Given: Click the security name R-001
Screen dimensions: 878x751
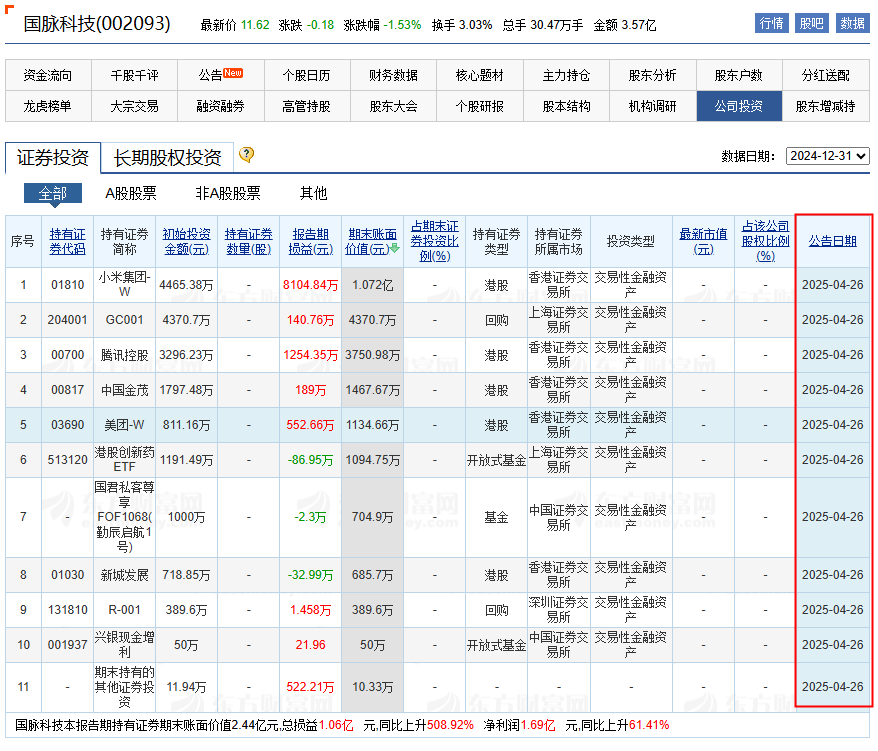Looking at the screenshot, I should (x=124, y=610).
